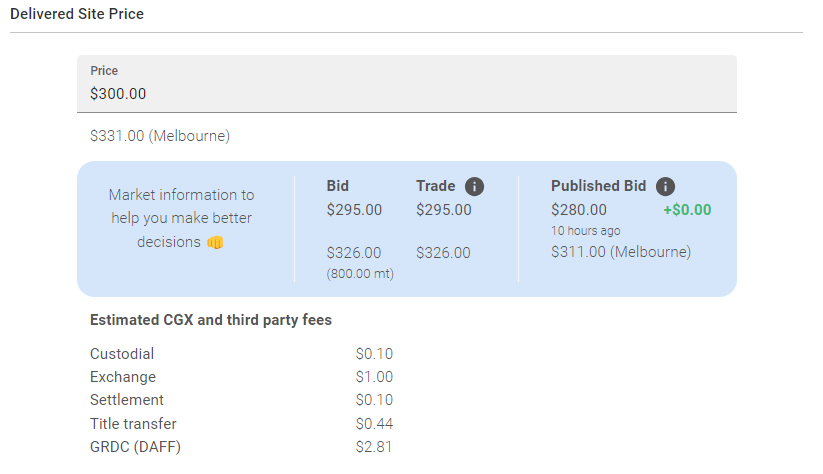Click the Bid column header
823x474 pixels.
[x=338, y=186]
